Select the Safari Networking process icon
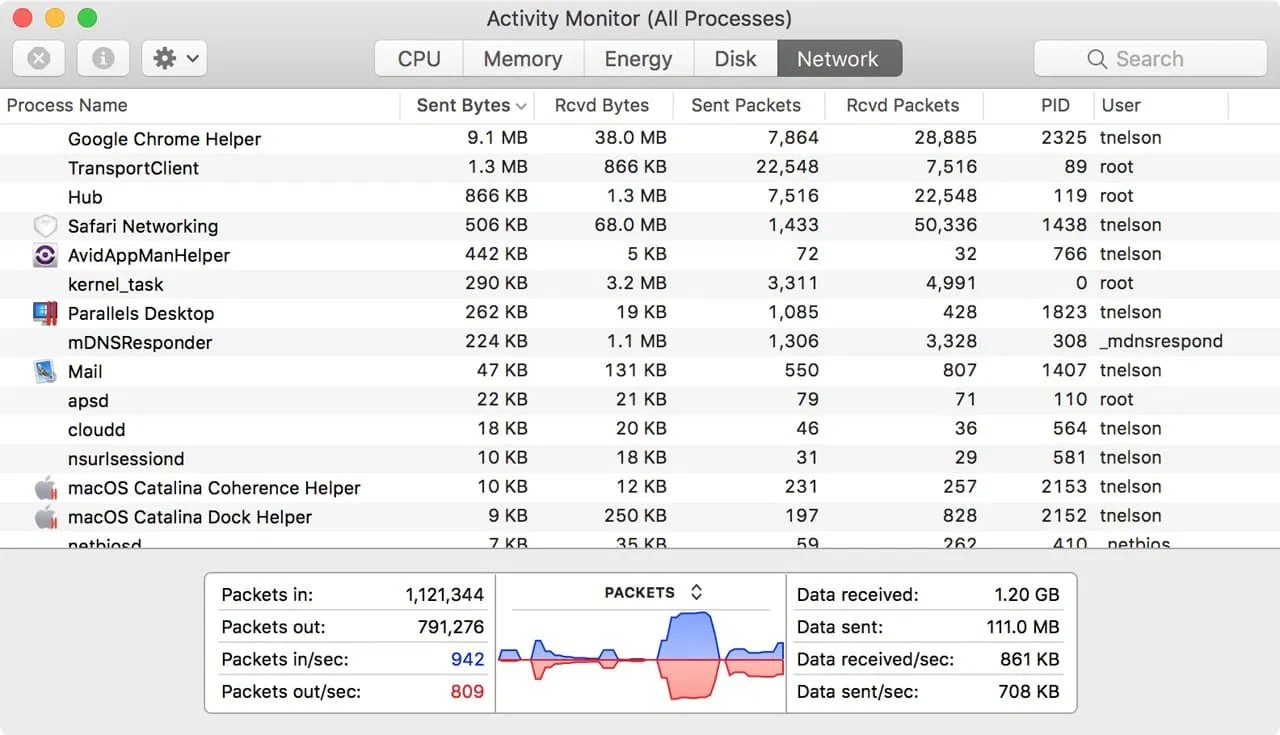1280x735 pixels. pyautogui.click(x=44, y=225)
